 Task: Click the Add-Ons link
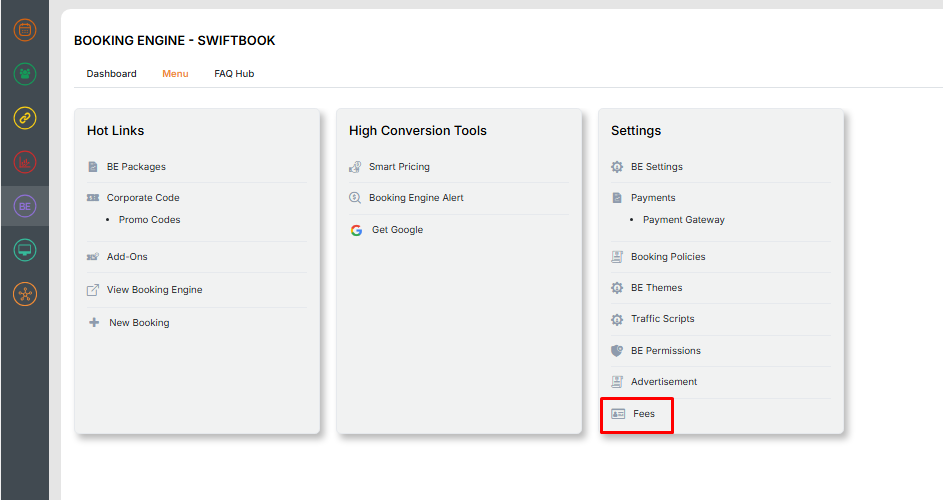pos(127,257)
